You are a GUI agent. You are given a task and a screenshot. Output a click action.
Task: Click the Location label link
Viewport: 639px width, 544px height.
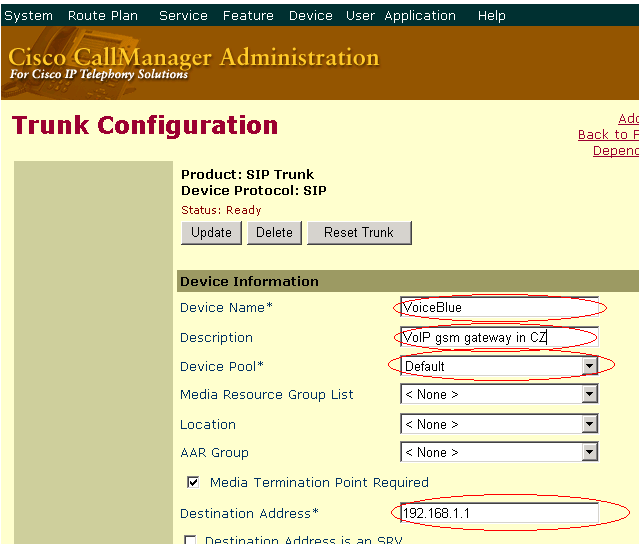coord(208,424)
